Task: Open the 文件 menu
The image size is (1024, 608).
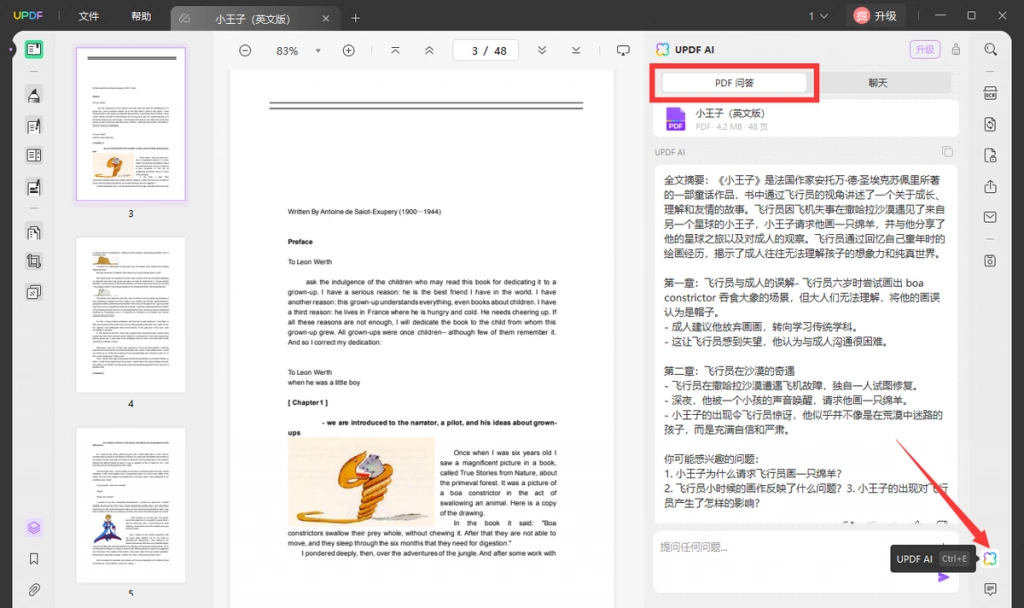Action: point(89,16)
